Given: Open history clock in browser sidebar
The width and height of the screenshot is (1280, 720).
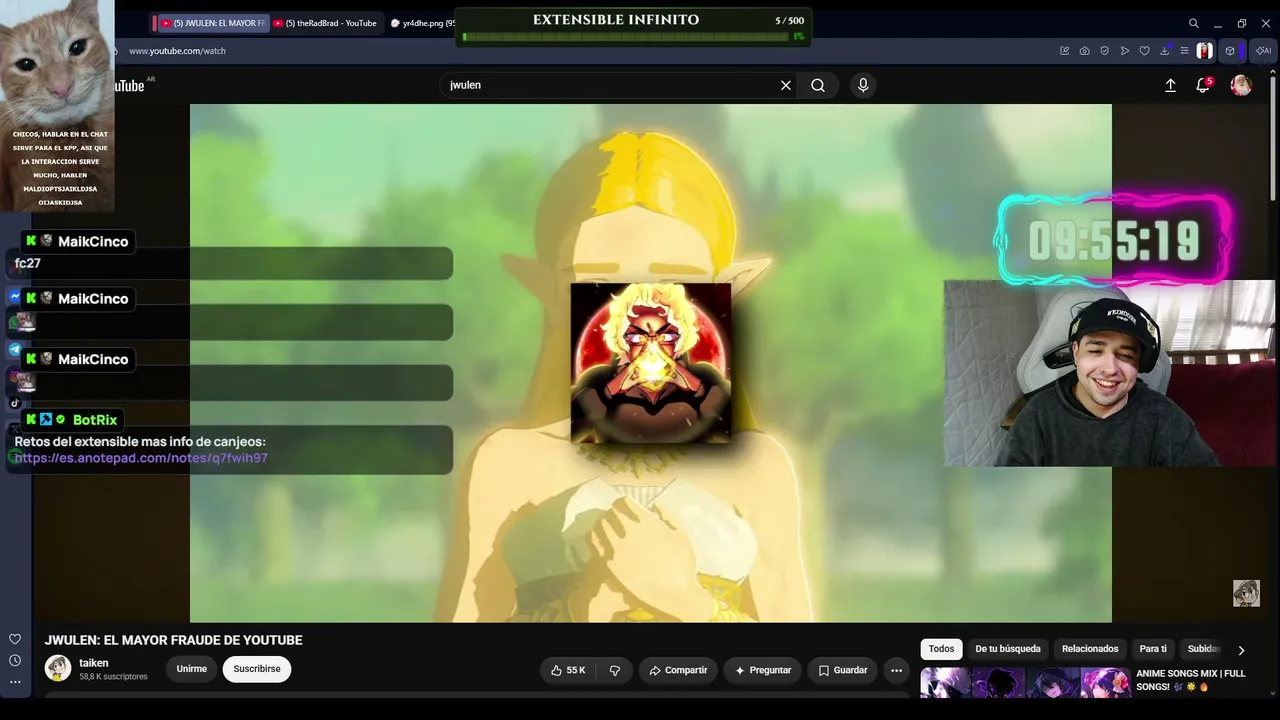Looking at the screenshot, I should pyautogui.click(x=15, y=660).
